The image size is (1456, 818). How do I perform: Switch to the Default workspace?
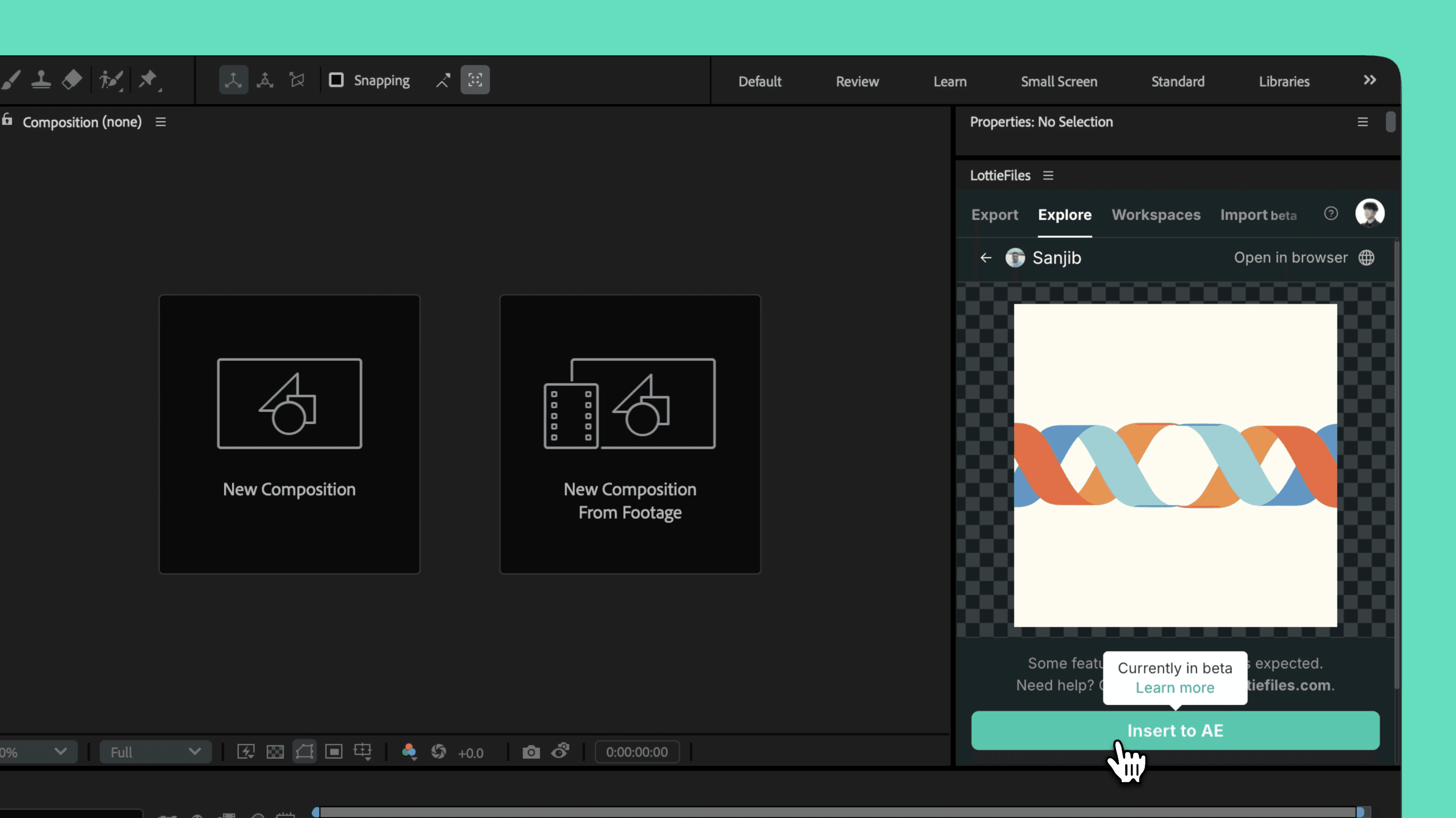pyautogui.click(x=760, y=81)
